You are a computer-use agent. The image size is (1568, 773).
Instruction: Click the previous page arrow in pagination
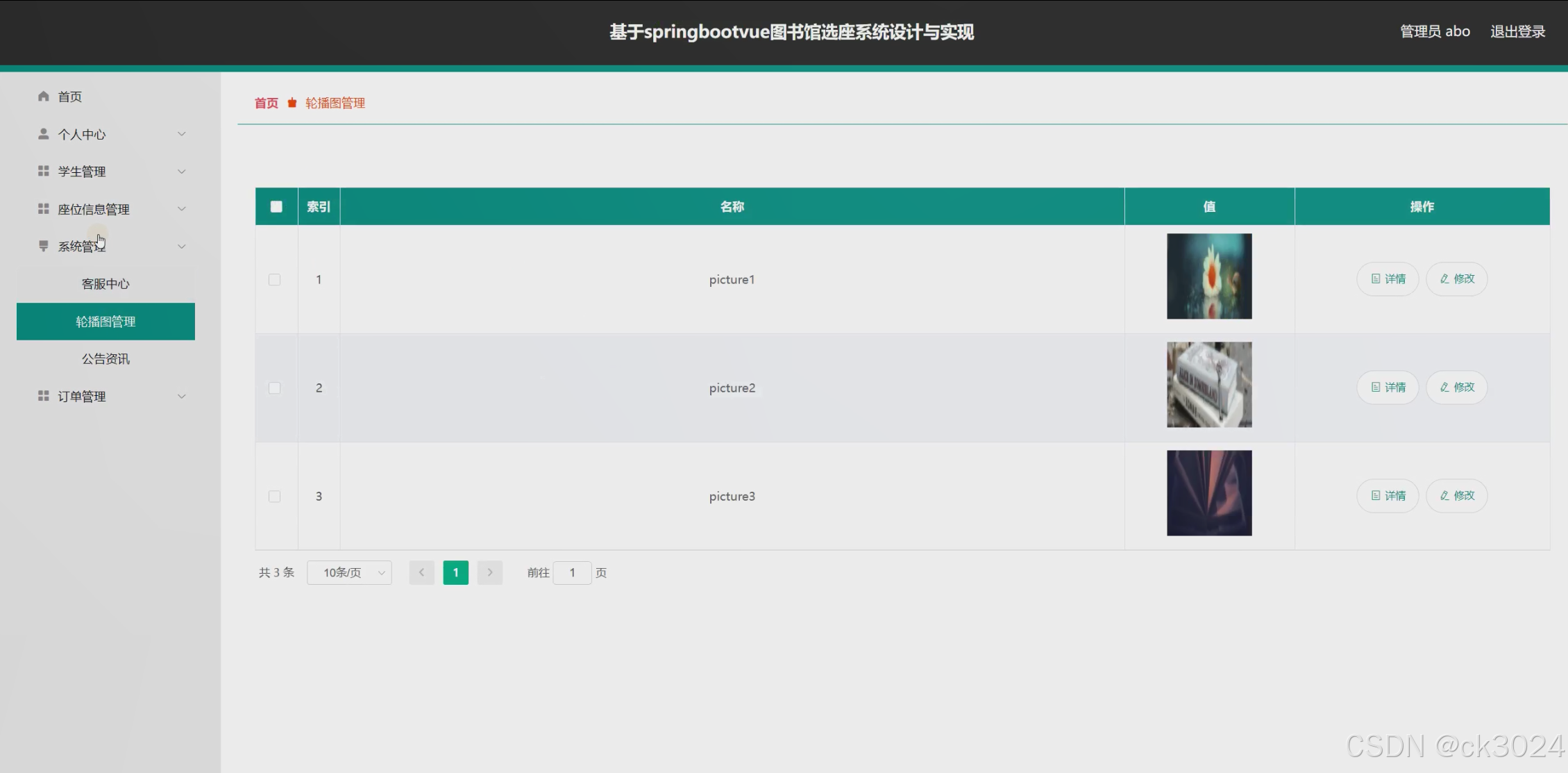(421, 572)
